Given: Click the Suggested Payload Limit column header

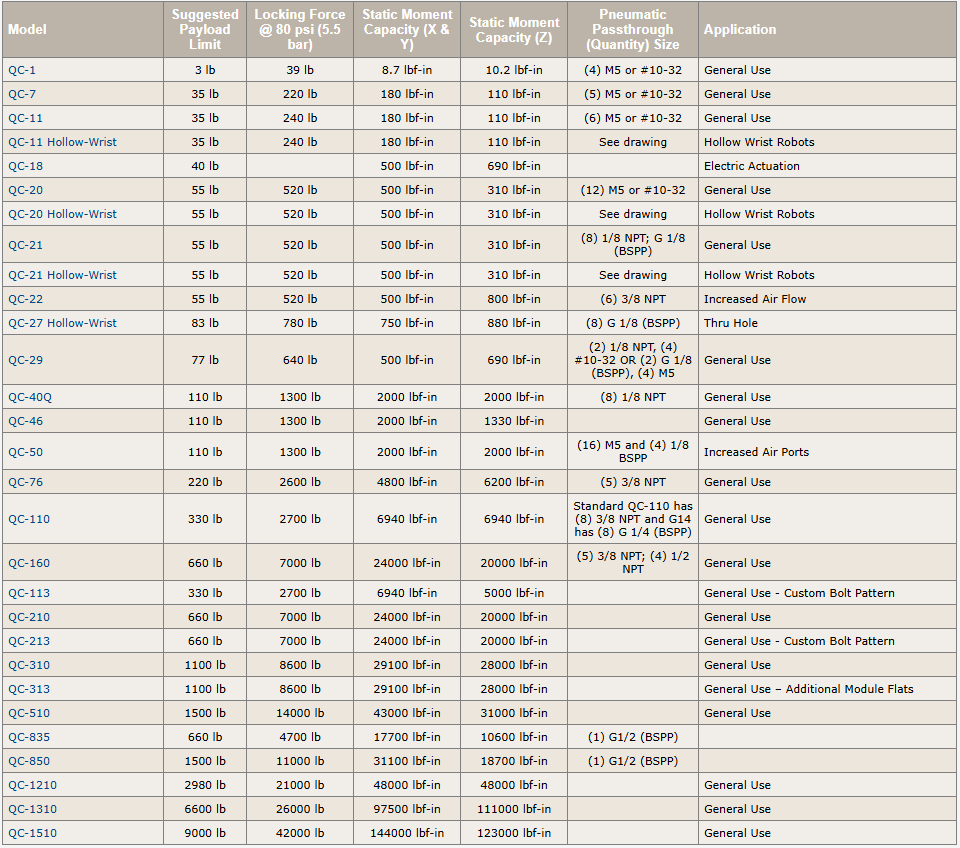Looking at the screenshot, I should click(x=205, y=29).
